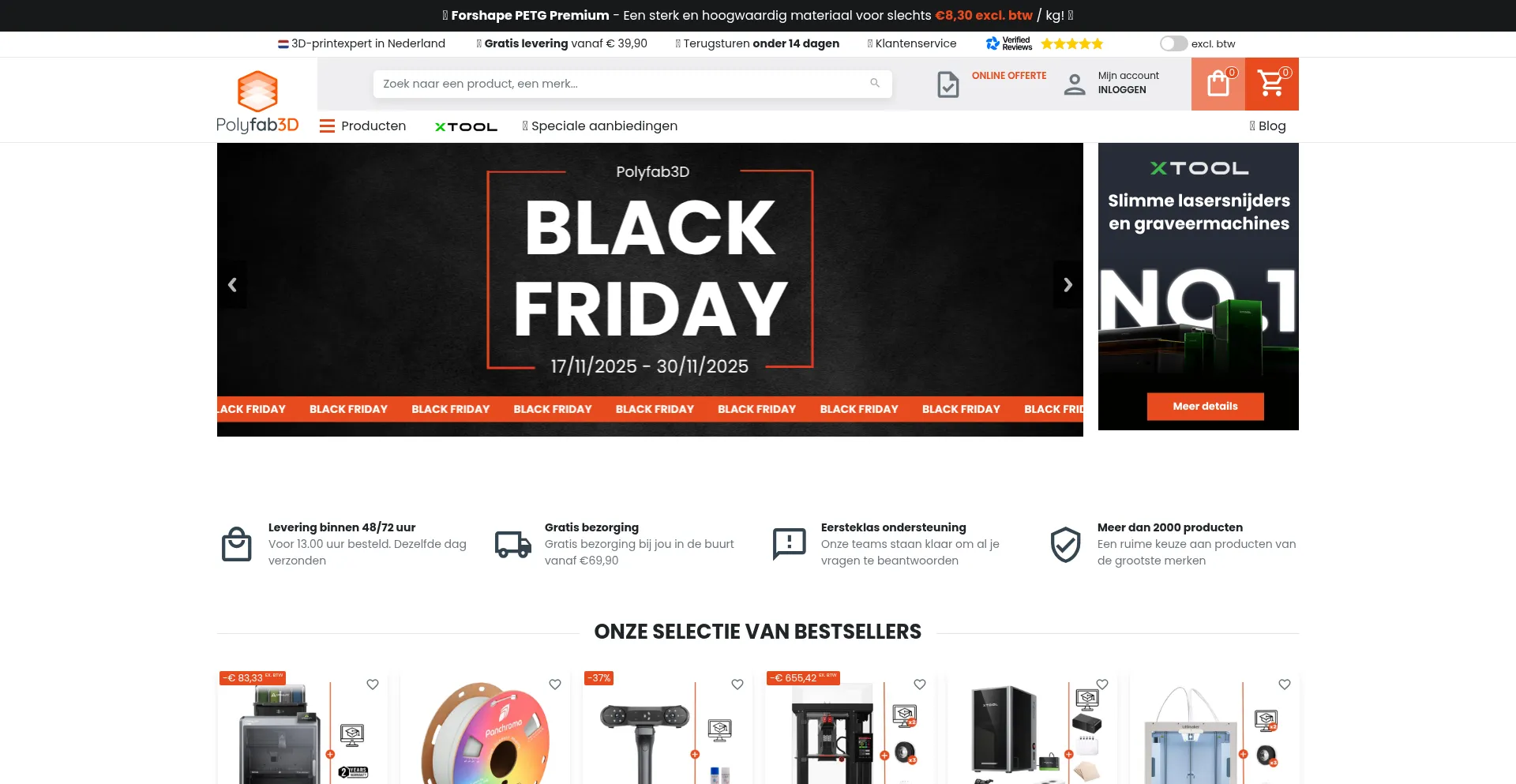Toggle the excl. btw switch

1173,43
